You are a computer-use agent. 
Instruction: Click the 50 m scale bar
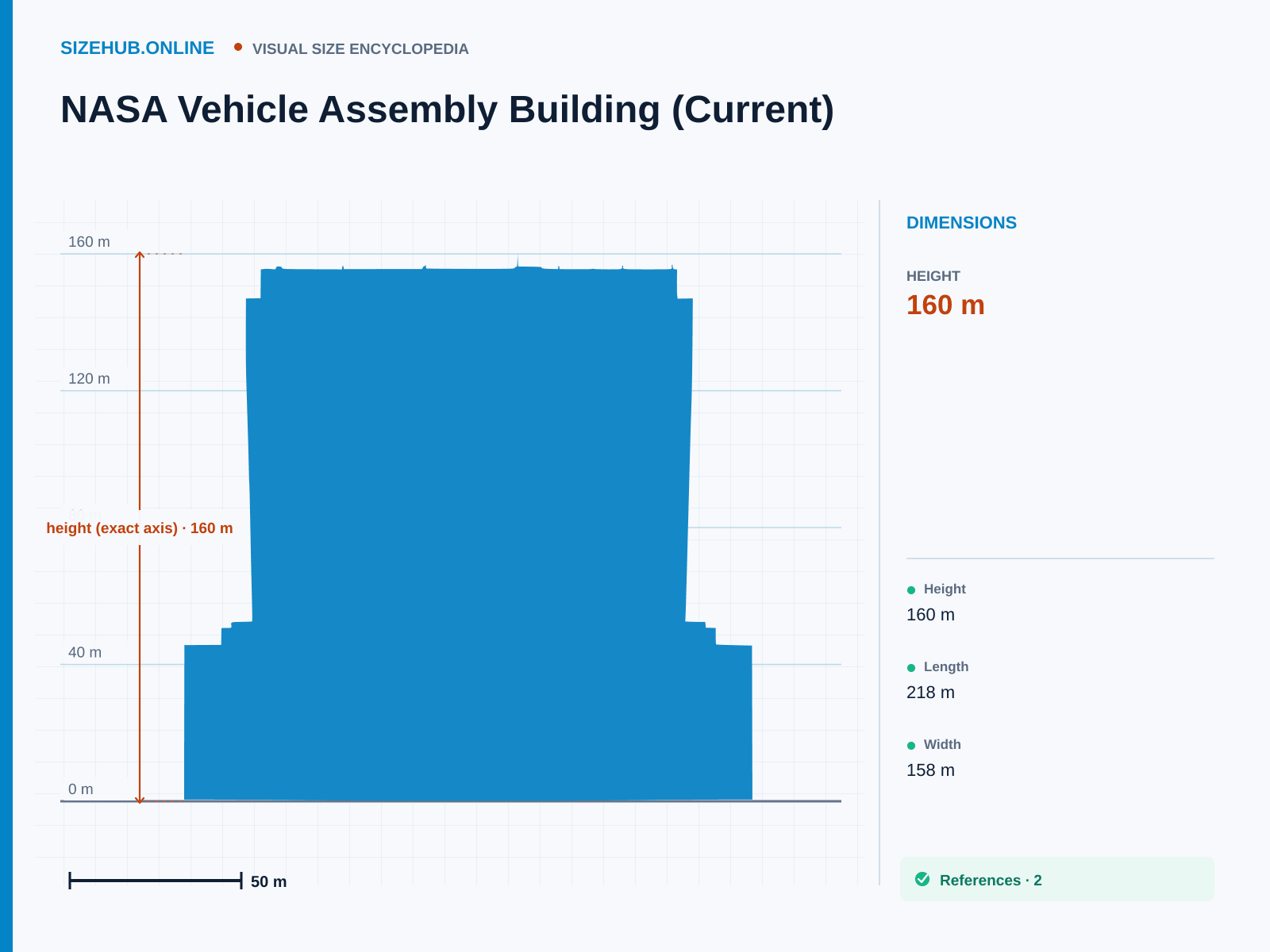(156, 880)
